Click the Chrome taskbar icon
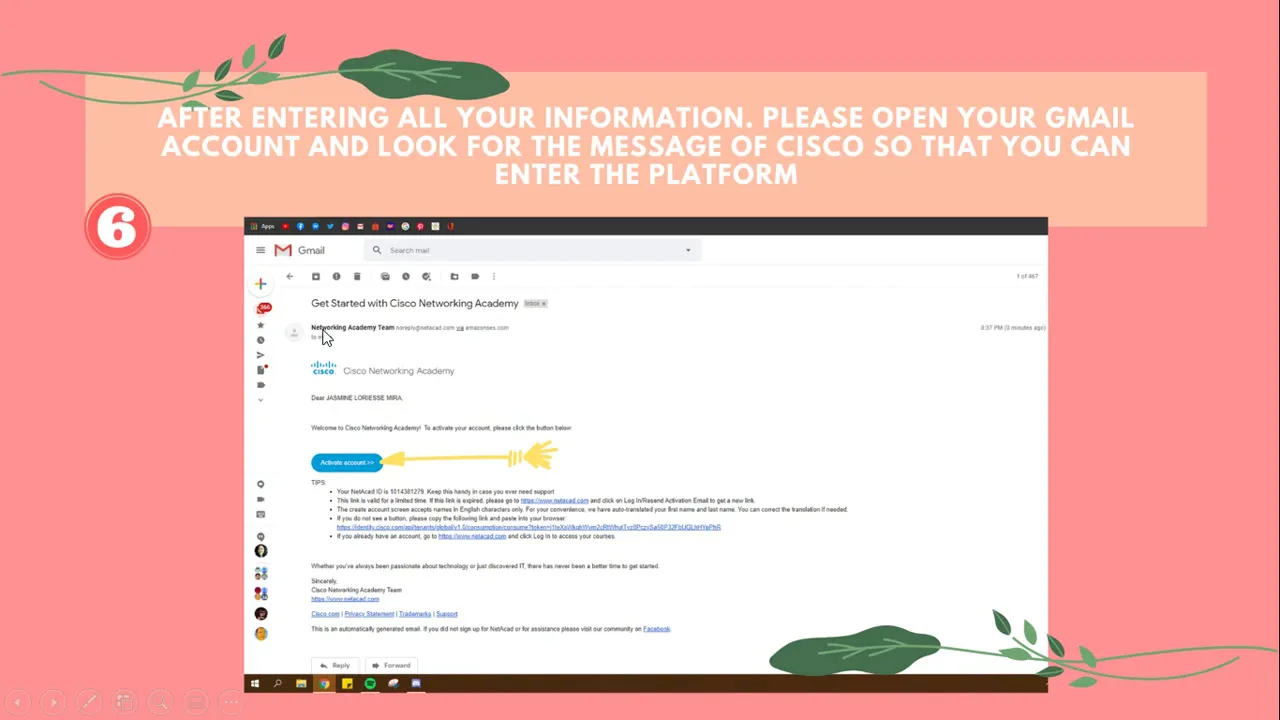1280x720 pixels. click(324, 684)
